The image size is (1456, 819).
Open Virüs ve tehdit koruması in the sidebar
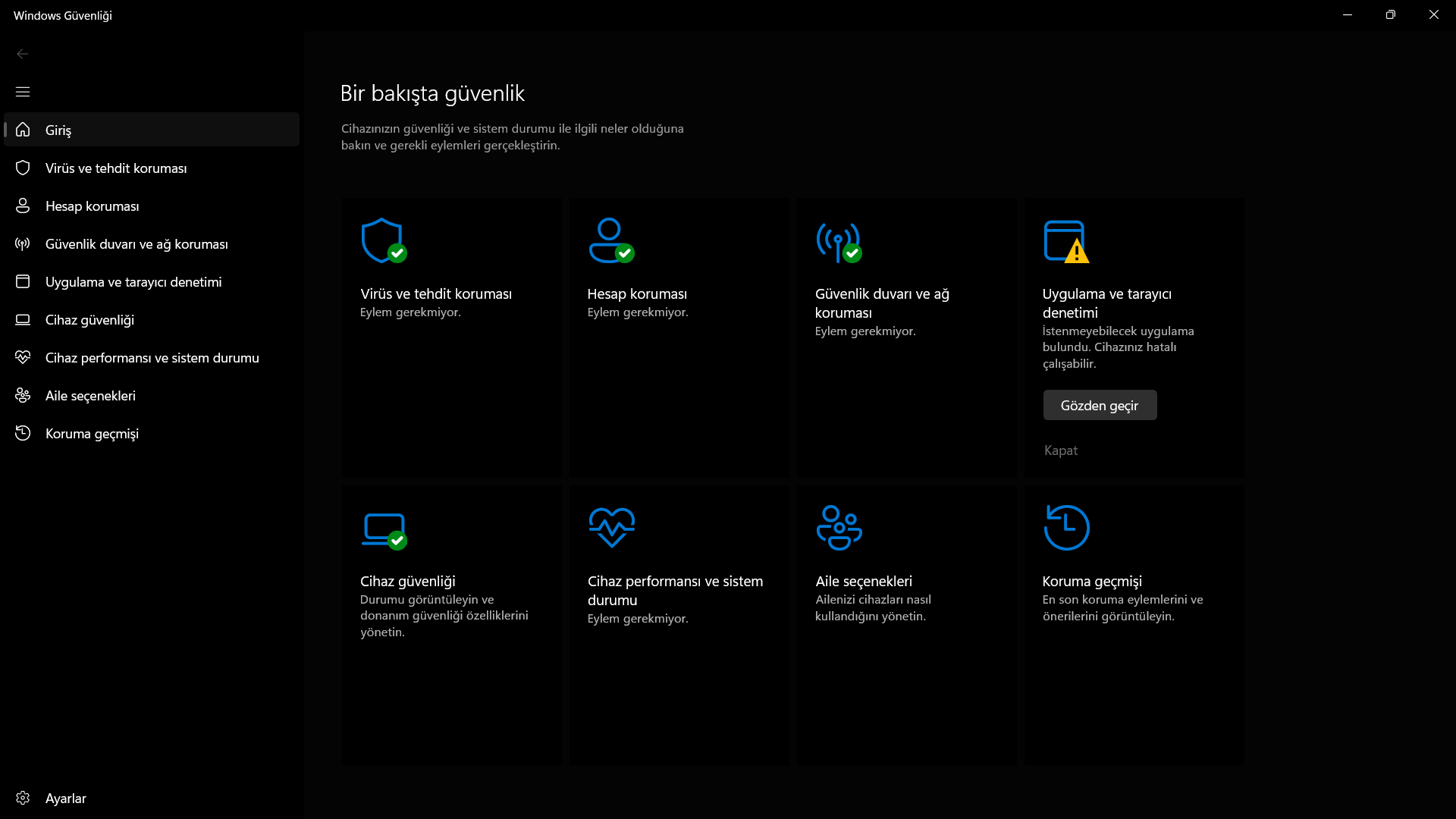[116, 168]
